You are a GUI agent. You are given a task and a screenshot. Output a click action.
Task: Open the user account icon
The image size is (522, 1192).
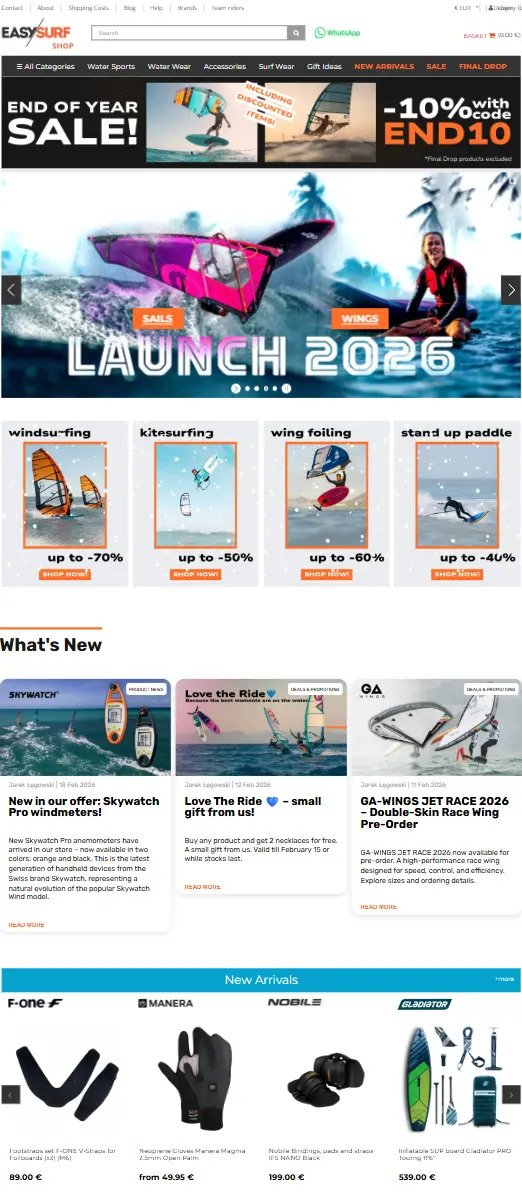coord(491,8)
